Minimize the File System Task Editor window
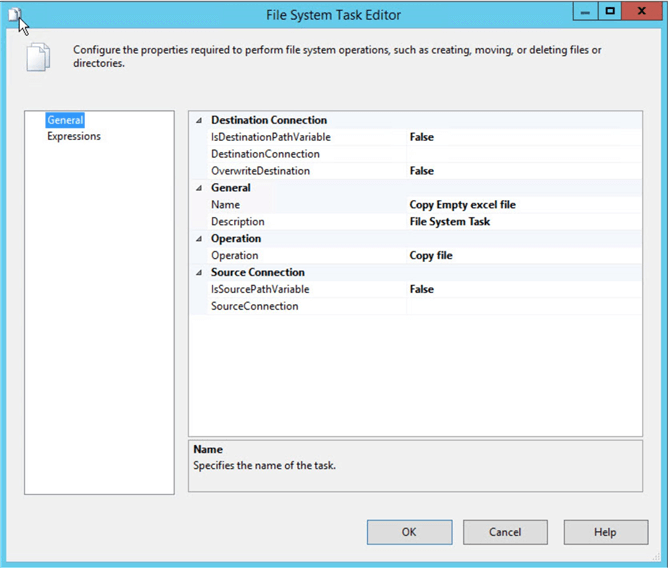Image resolution: width=668 pixels, height=568 pixels. tap(585, 12)
